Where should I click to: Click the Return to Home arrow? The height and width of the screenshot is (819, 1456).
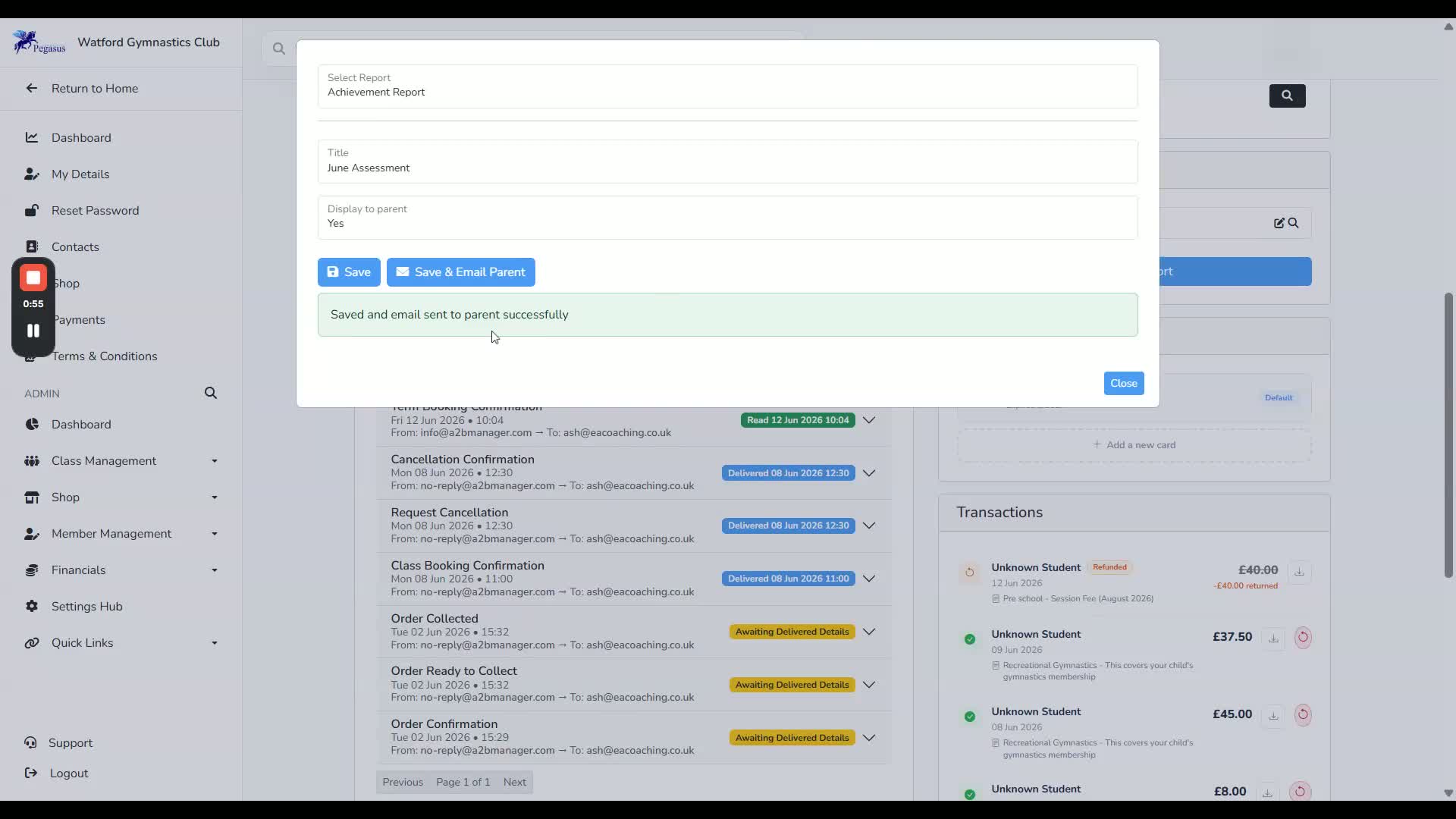[x=31, y=88]
